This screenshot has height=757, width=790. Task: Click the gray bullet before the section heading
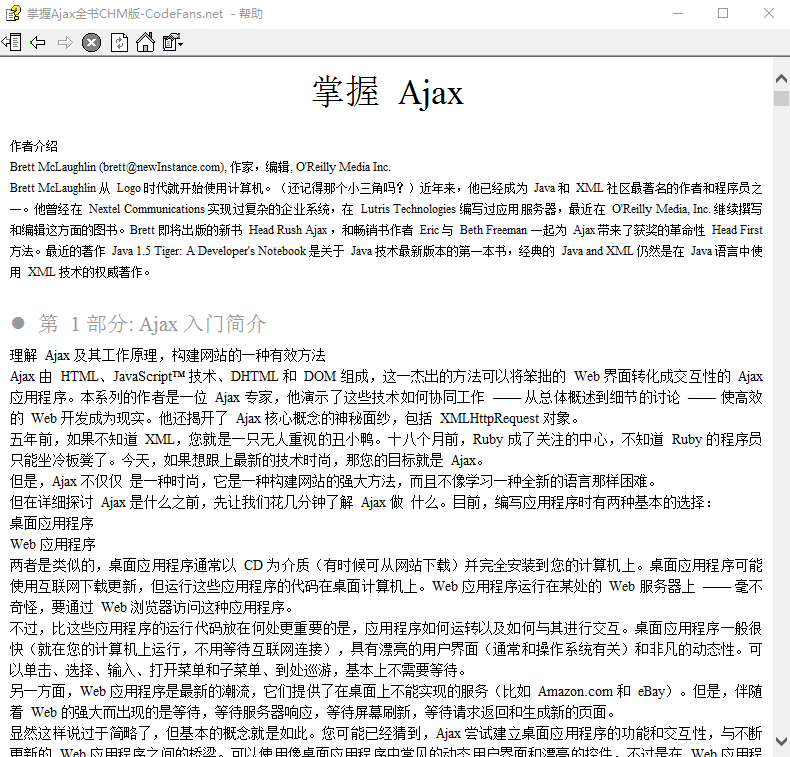click(x=18, y=324)
